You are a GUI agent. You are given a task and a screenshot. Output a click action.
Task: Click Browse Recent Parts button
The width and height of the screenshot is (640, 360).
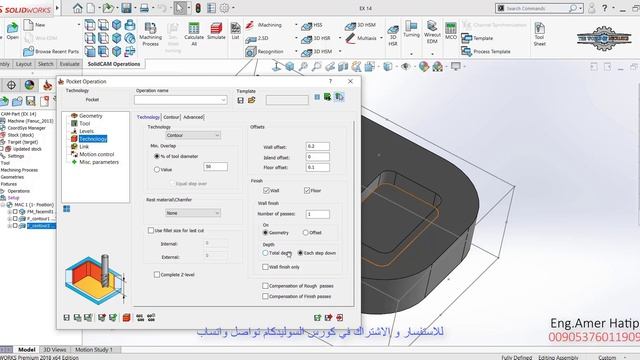51,51
